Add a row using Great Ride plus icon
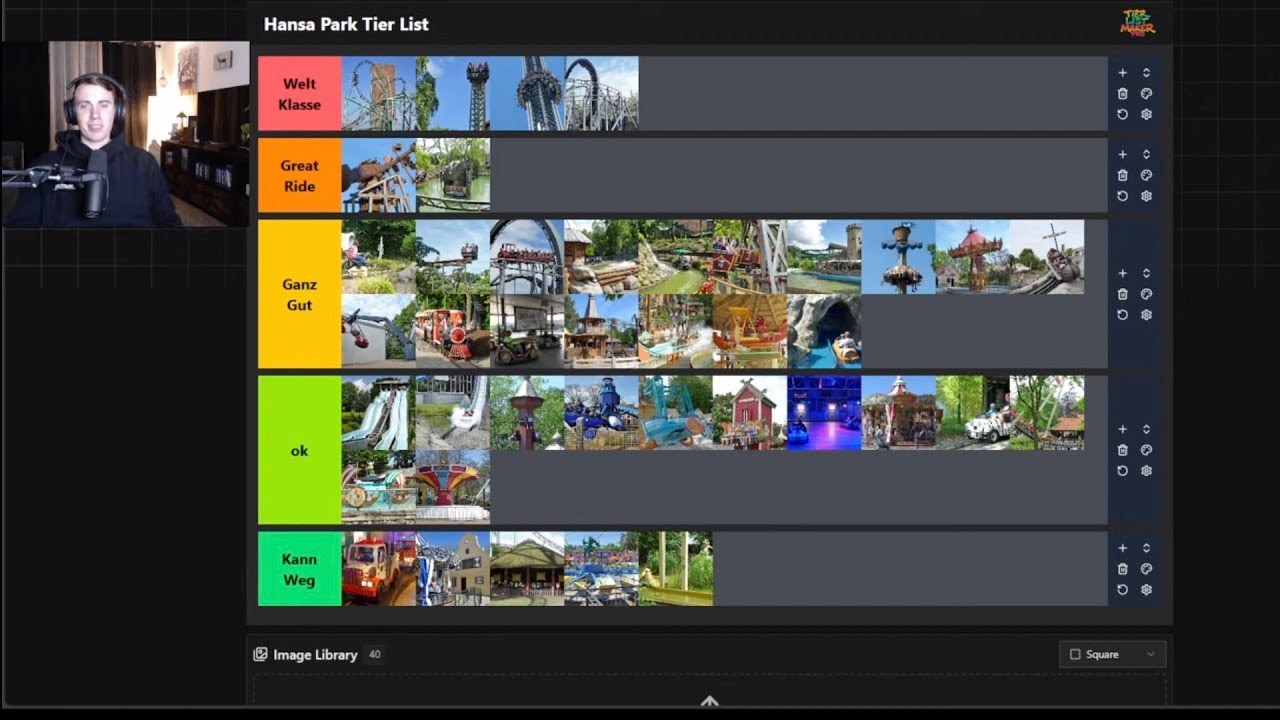This screenshot has height=720, width=1280. (x=1122, y=155)
